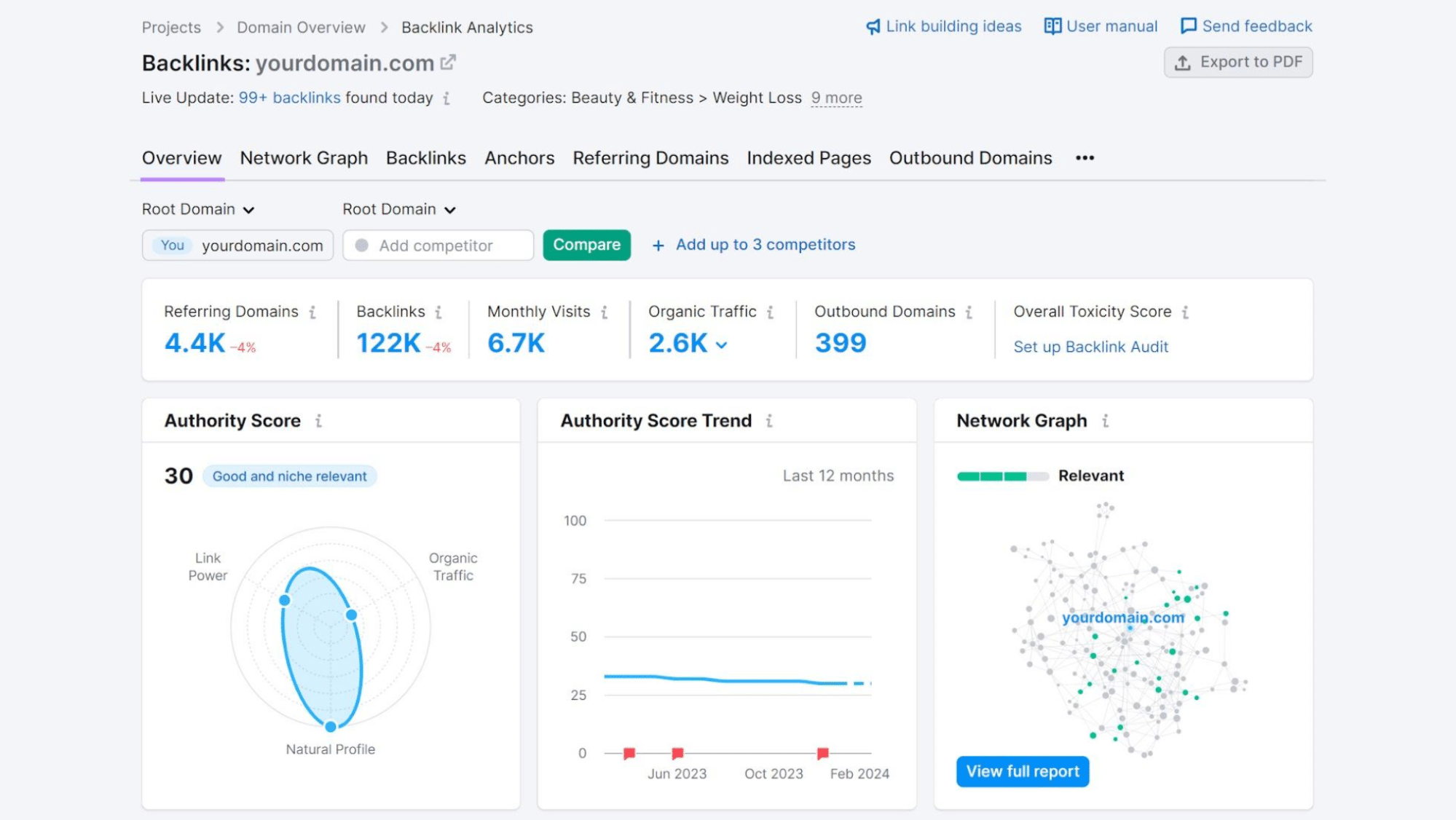The width and height of the screenshot is (1456, 820).
Task: Click the Organic Traffic info icon
Action: click(770, 312)
